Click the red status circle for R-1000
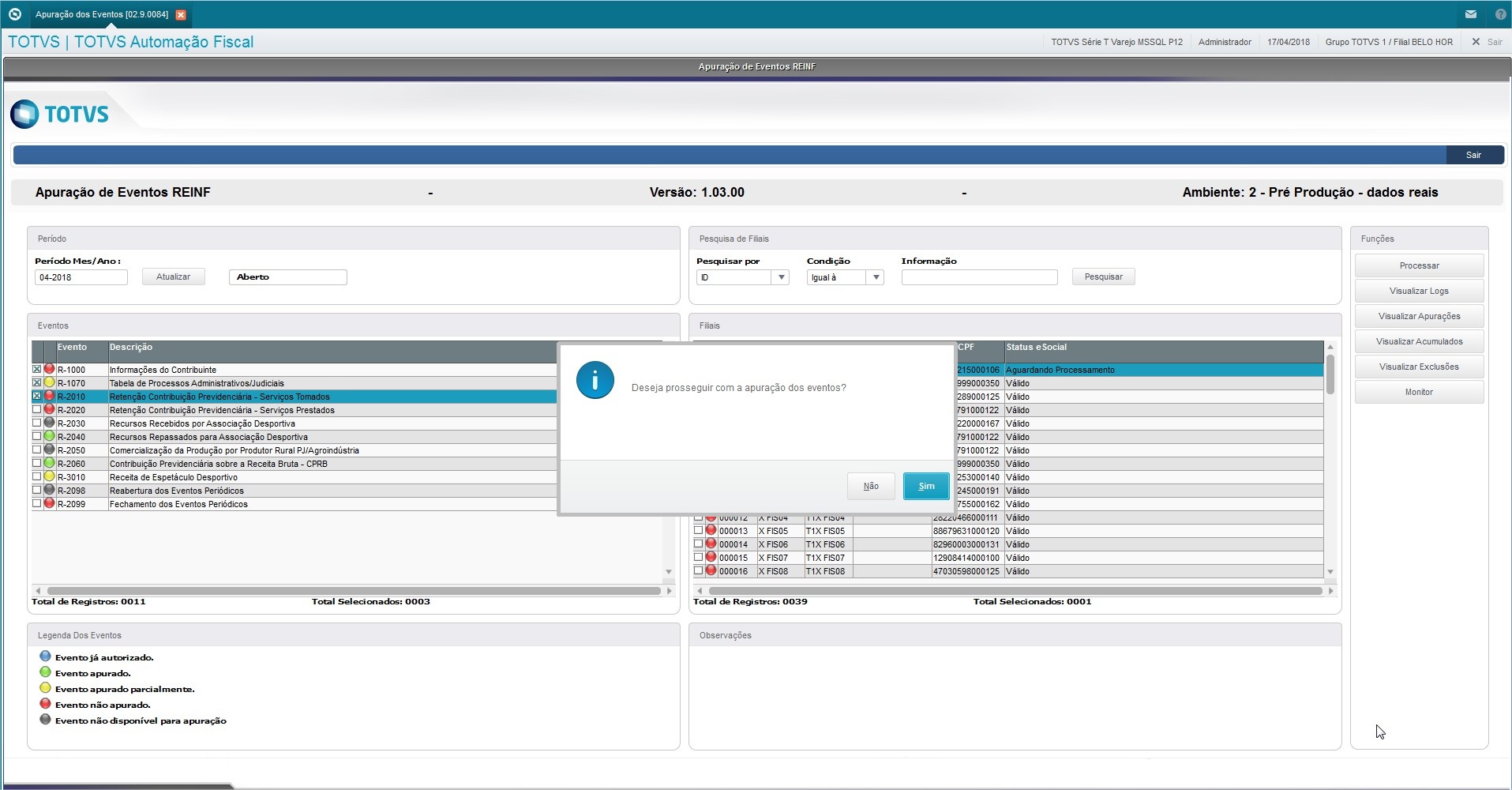This screenshot has width=1512, height=790. click(49, 369)
